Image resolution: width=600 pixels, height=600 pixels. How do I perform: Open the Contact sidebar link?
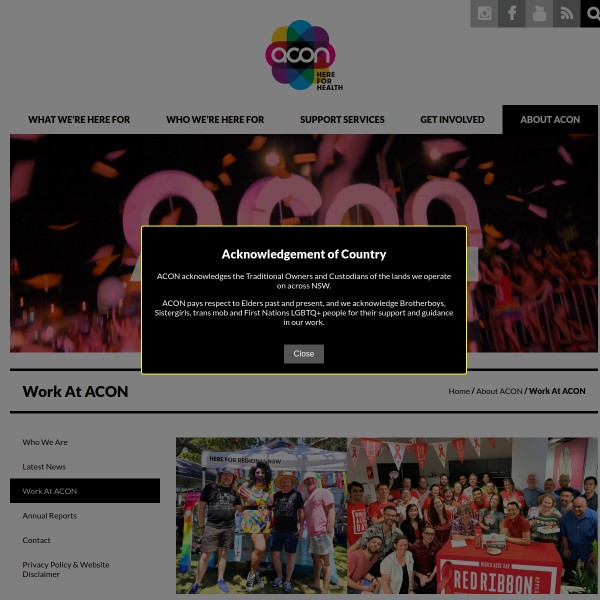click(x=36, y=540)
